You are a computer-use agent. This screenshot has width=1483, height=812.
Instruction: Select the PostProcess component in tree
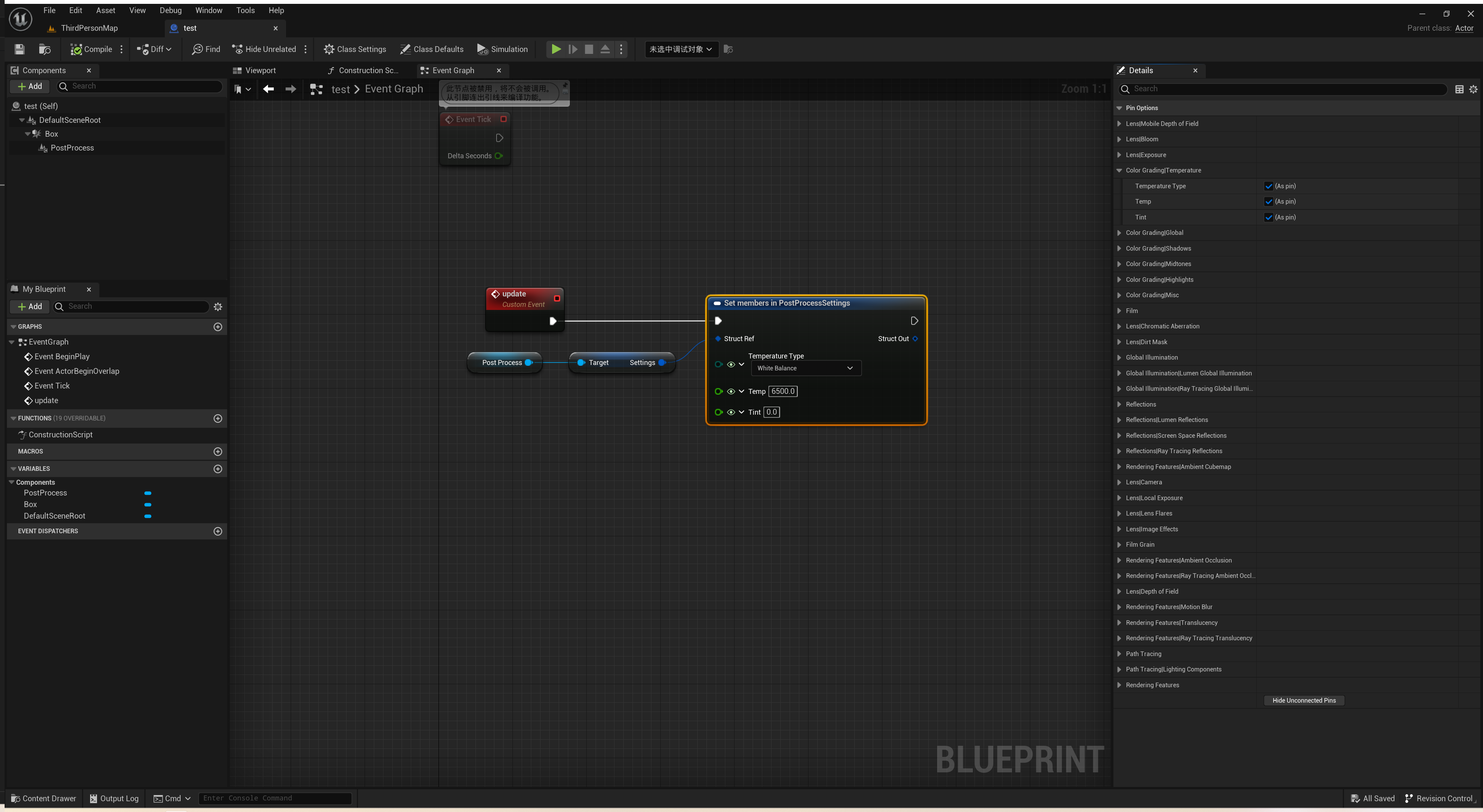point(72,148)
